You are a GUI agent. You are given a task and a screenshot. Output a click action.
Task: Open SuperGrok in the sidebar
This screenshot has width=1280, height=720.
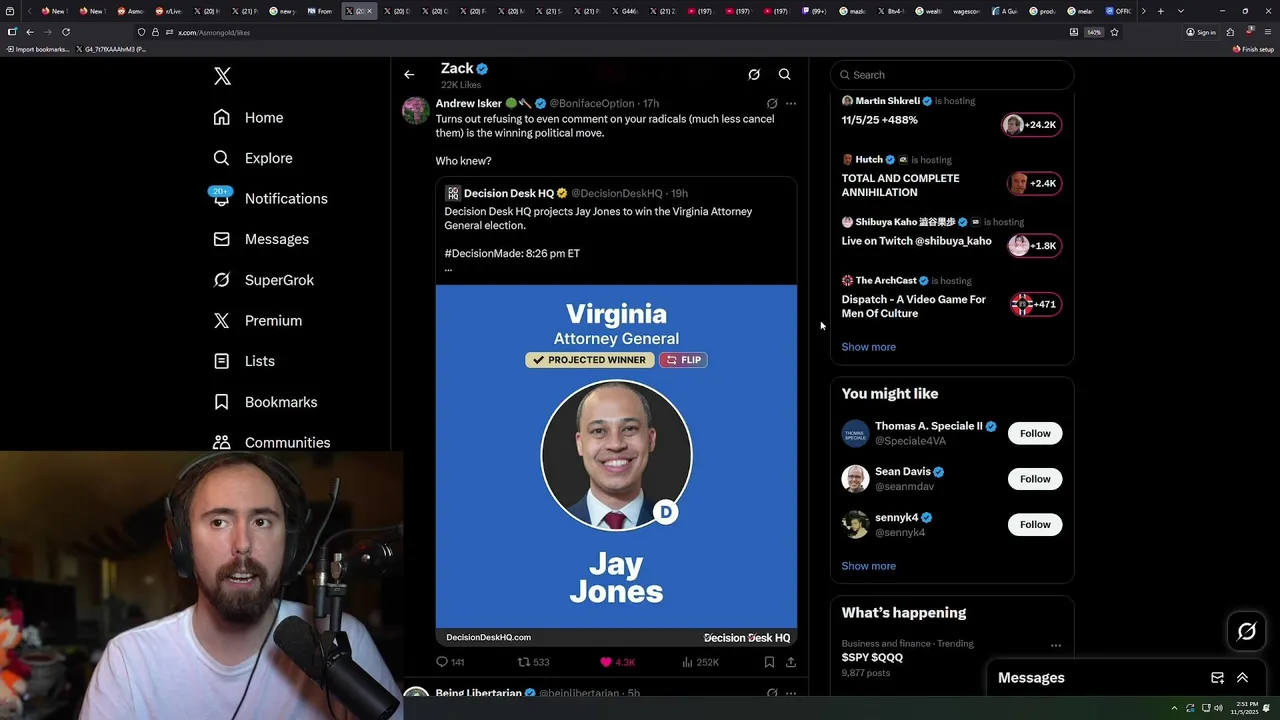point(264,280)
